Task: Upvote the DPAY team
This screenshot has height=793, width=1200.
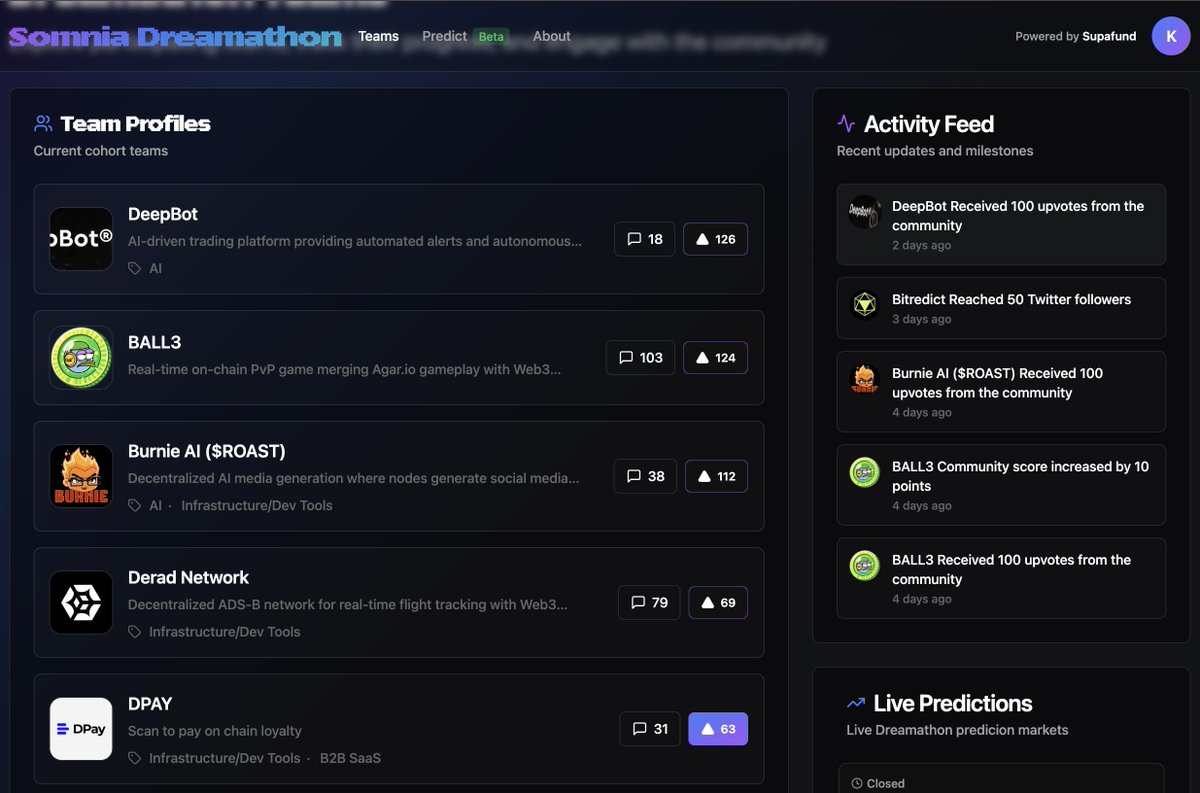Action: pyautogui.click(x=718, y=728)
